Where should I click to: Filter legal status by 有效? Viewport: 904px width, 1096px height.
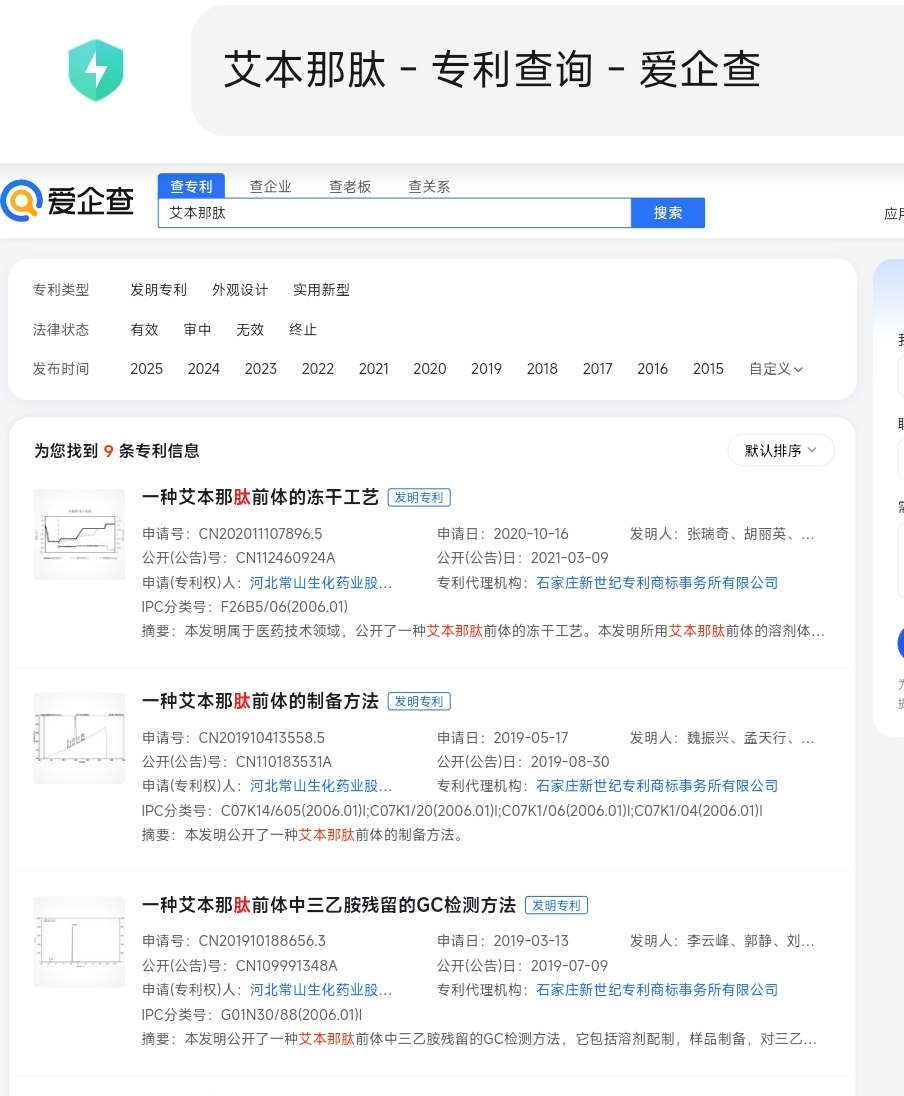click(x=145, y=329)
